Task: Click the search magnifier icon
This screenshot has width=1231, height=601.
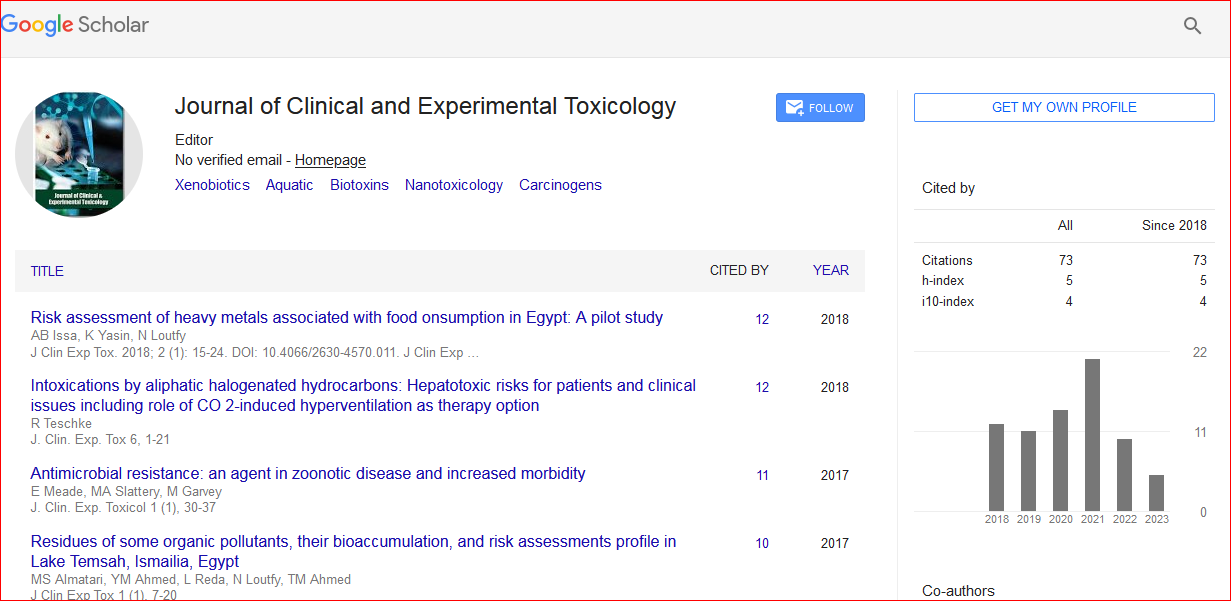Action: [x=1192, y=26]
